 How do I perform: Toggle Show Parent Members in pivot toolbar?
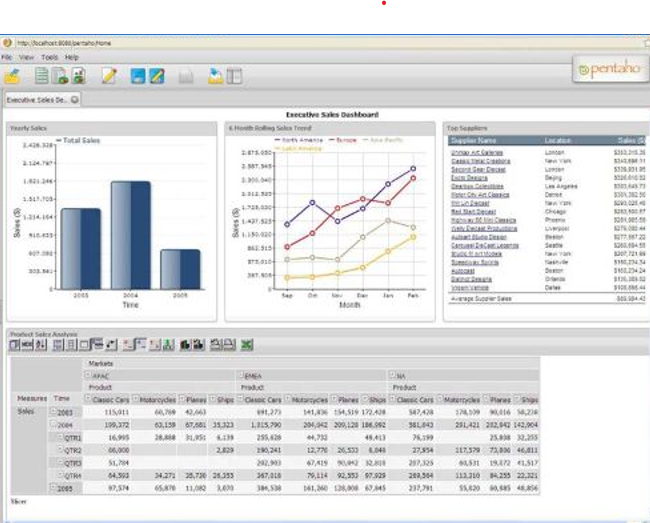pos(58,344)
